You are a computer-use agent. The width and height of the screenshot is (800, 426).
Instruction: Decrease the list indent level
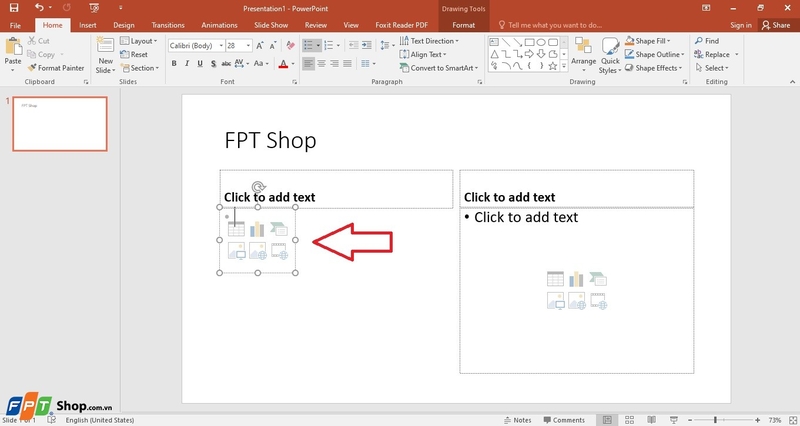354,46
